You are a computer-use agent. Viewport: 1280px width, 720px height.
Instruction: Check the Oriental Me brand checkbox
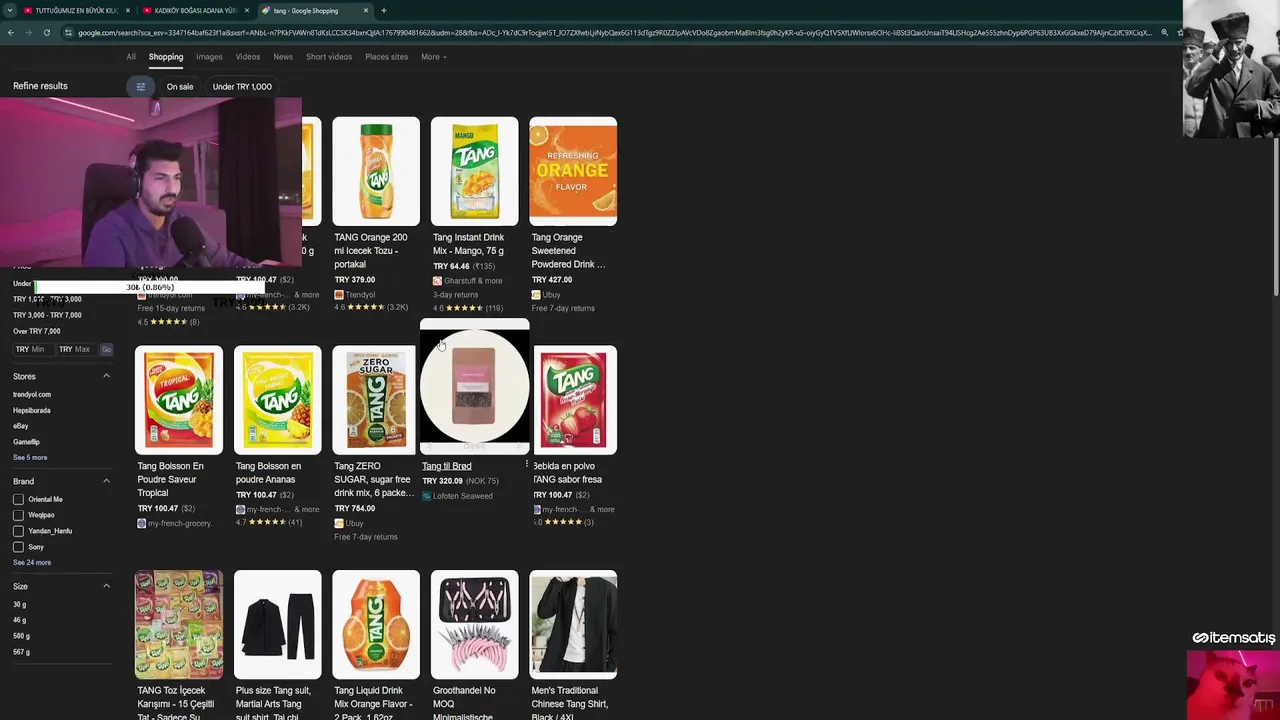[18, 499]
